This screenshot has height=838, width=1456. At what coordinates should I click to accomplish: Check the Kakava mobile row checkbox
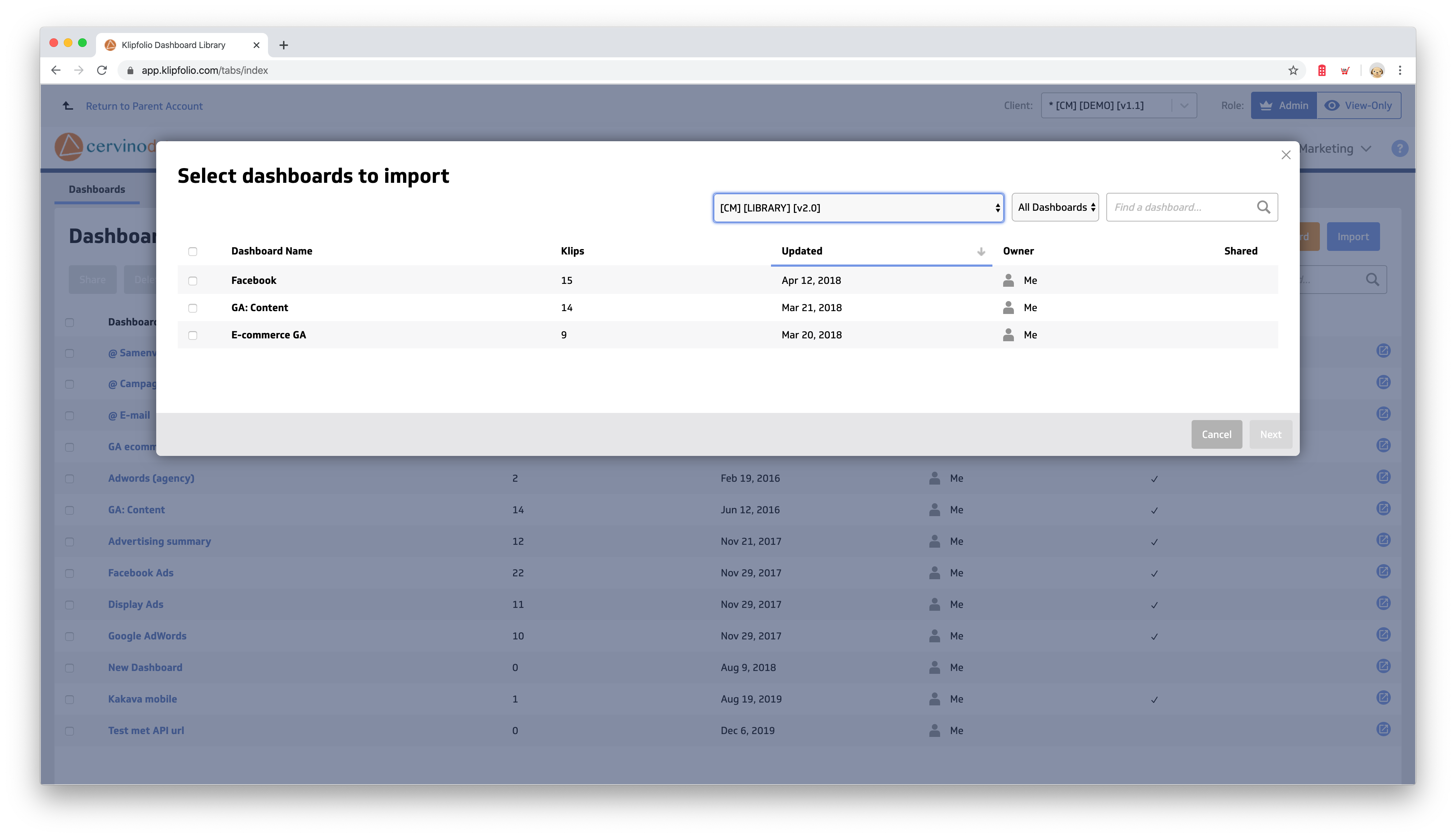click(70, 699)
